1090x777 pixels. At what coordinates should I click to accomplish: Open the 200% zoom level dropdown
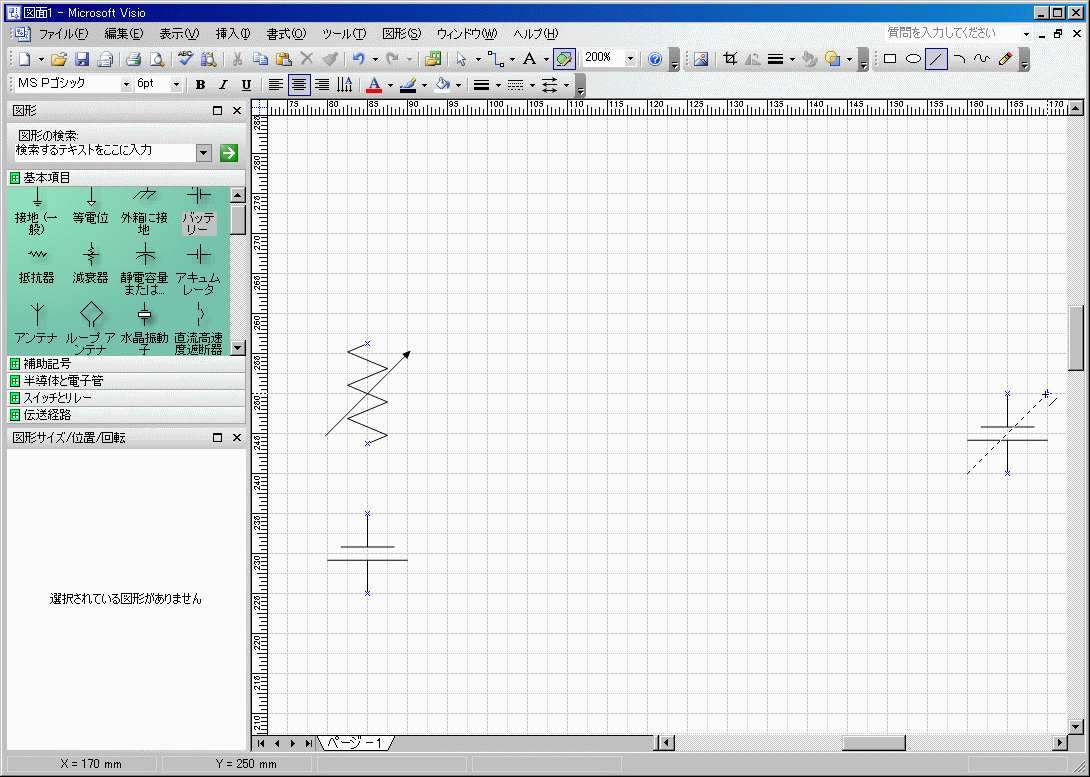632,59
